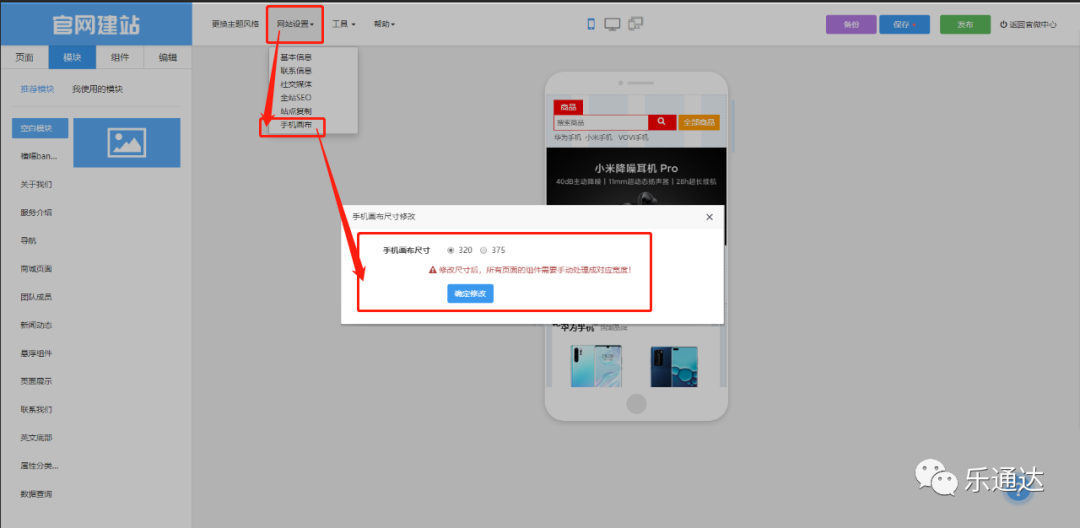Choose 手机画布 from the settings menu
Image resolution: width=1080 pixels, height=528 pixels.
point(295,125)
